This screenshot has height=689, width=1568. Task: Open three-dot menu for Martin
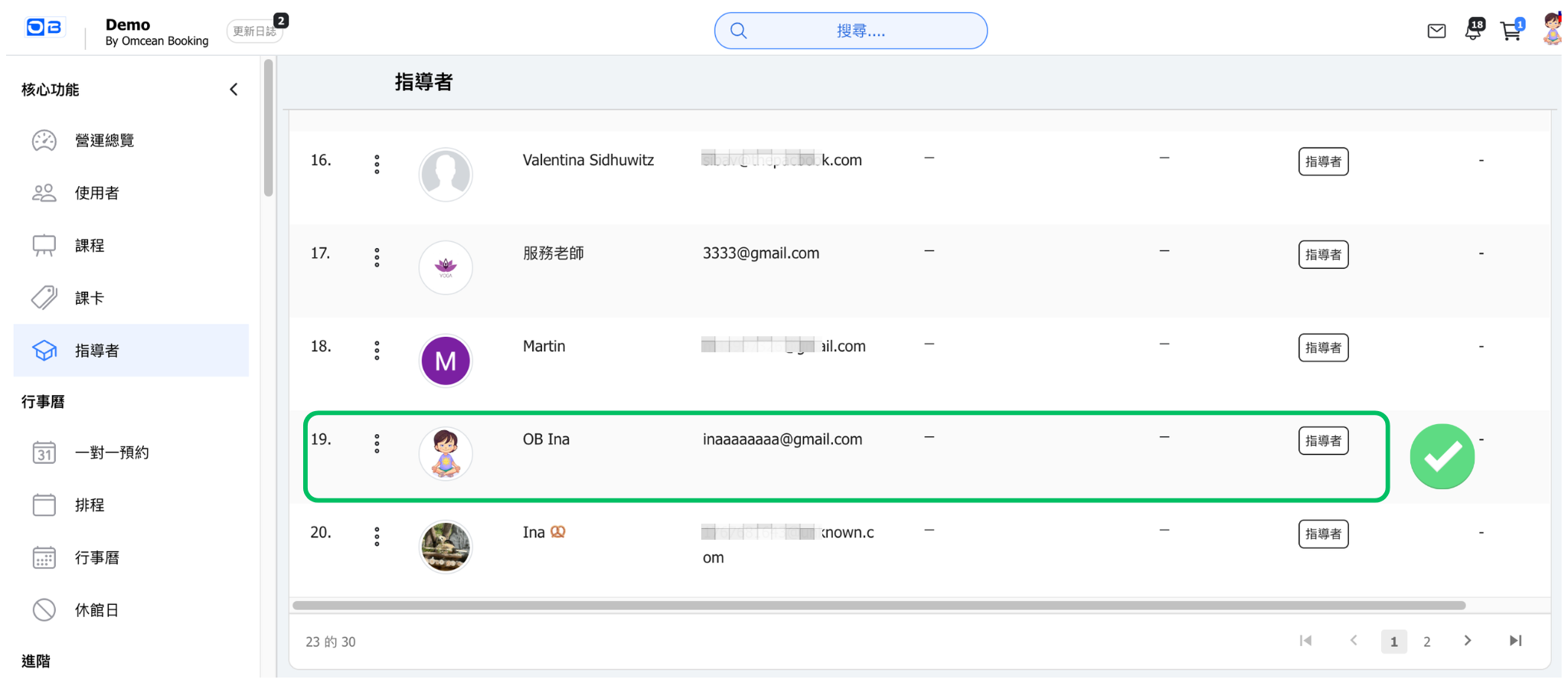(377, 351)
